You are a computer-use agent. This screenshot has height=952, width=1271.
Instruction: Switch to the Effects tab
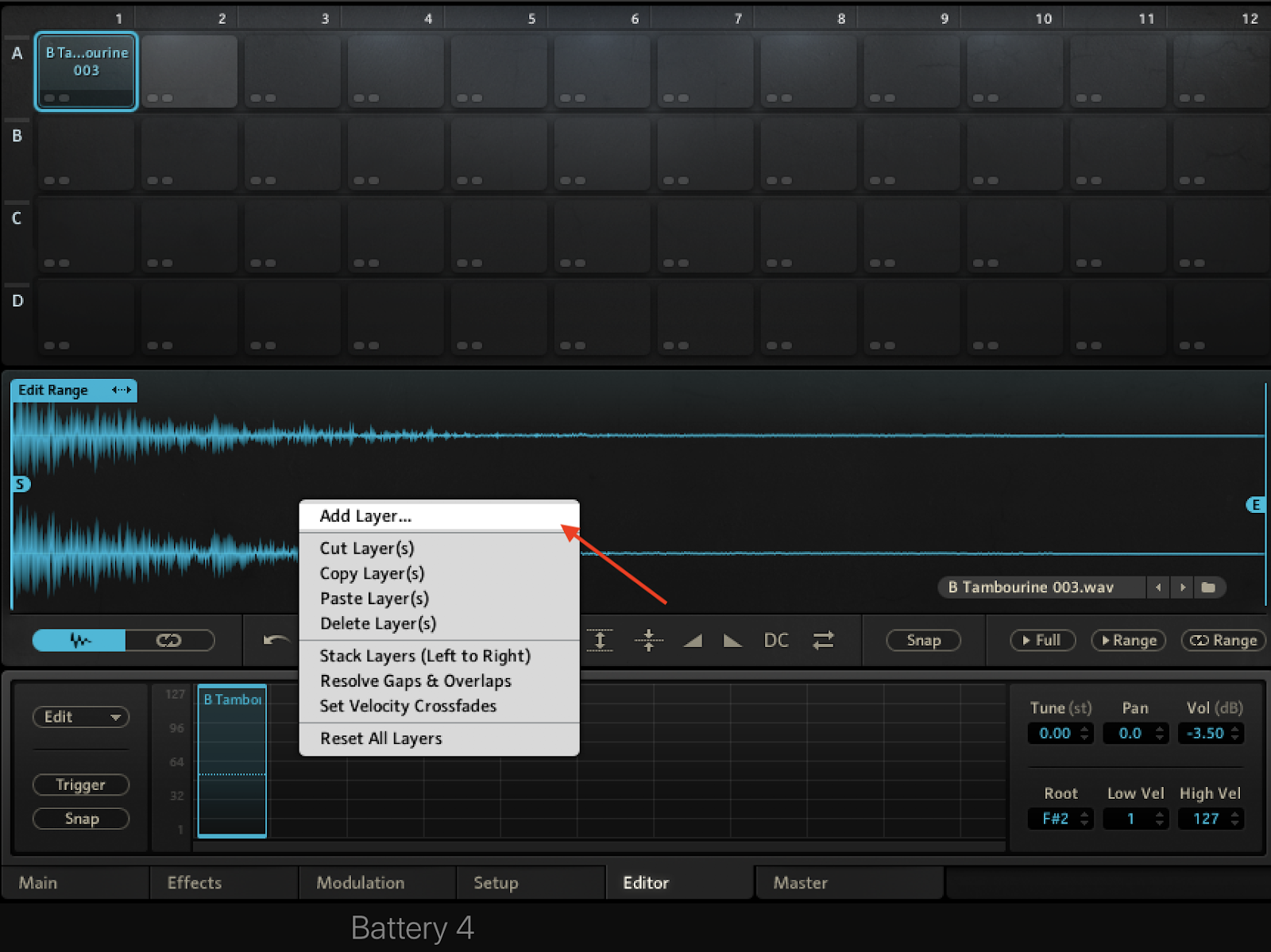pyautogui.click(x=224, y=883)
